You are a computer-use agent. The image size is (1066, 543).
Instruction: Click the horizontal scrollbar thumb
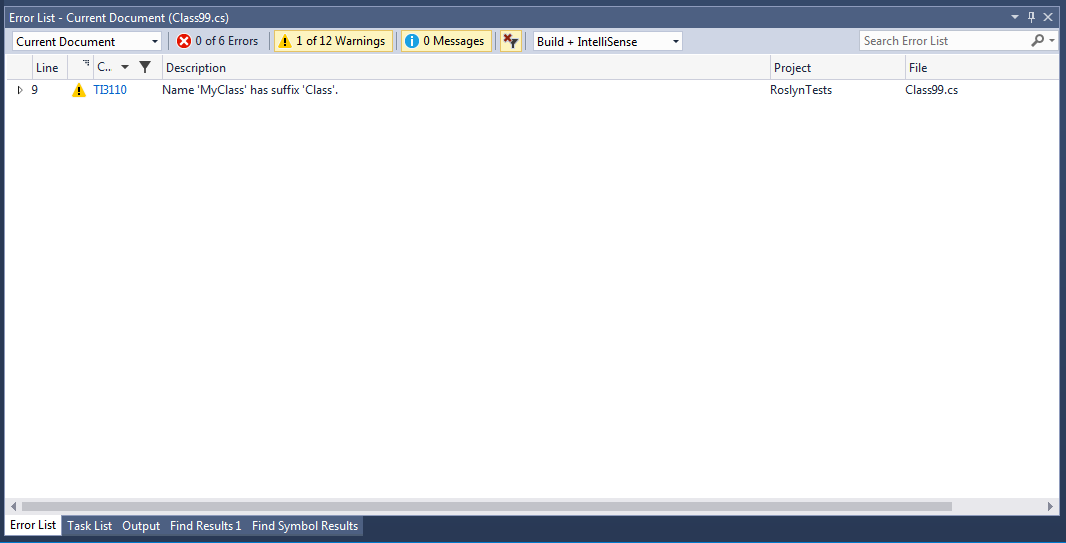pyautogui.click(x=487, y=506)
